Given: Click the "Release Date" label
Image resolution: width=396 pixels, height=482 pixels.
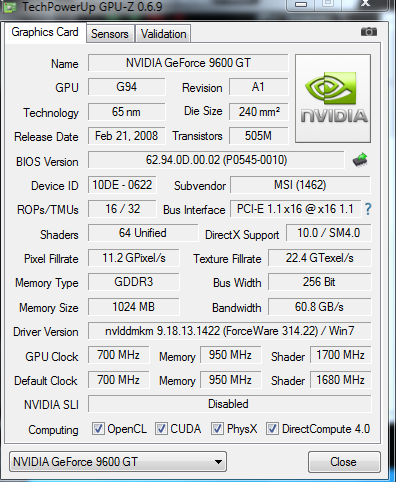Looking at the screenshot, I should pos(46,137).
